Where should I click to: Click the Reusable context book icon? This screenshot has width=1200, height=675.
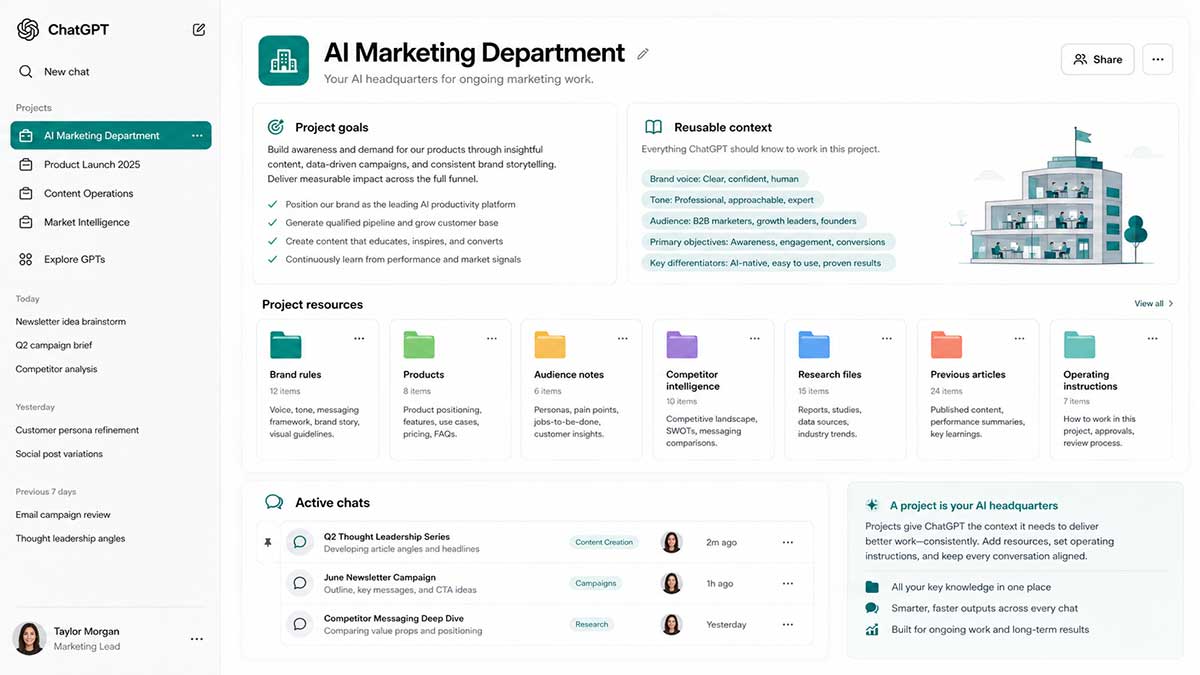653,127
